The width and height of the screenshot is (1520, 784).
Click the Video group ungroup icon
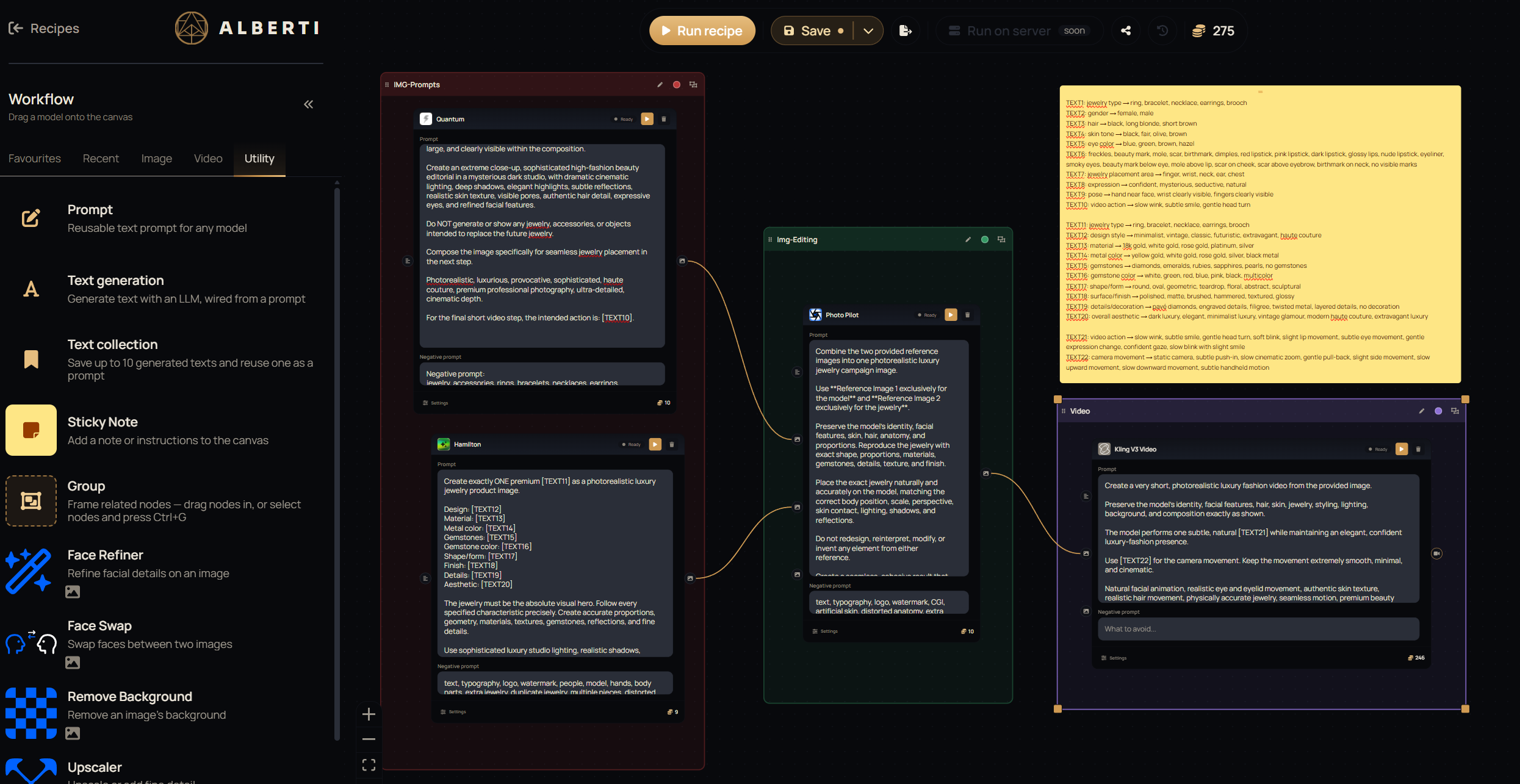(1455, 411)
